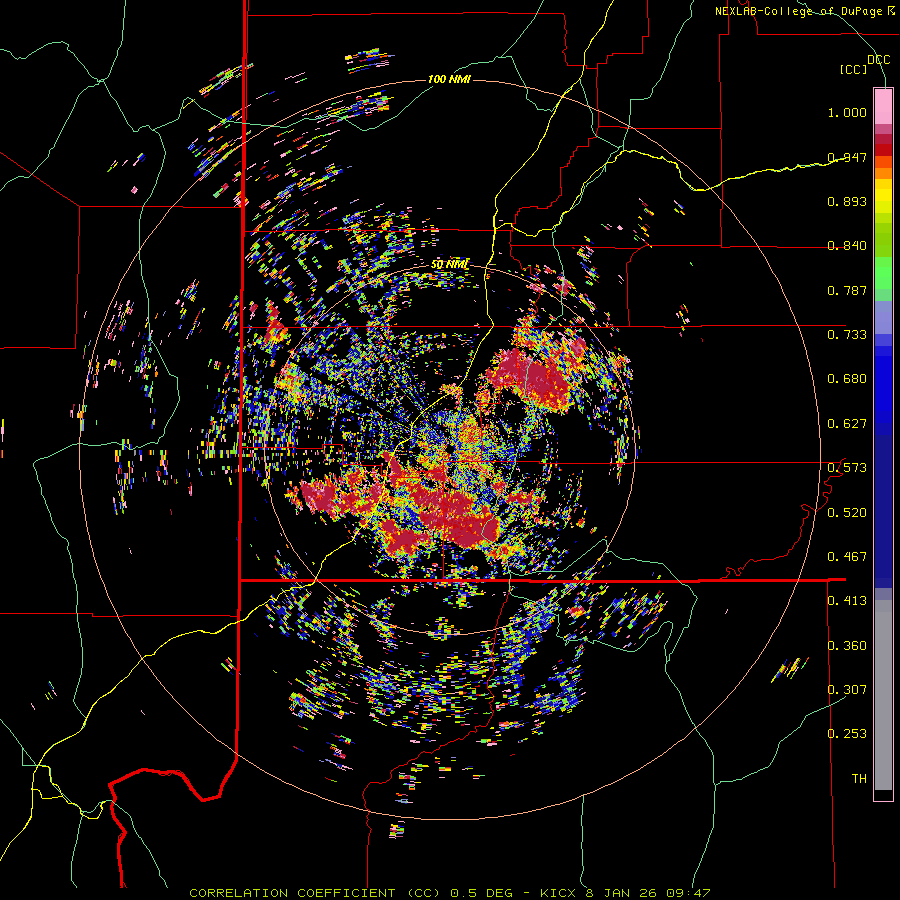Select the 0.573 scale value
Screen dimensions: 900x900
tap(847, 467)
